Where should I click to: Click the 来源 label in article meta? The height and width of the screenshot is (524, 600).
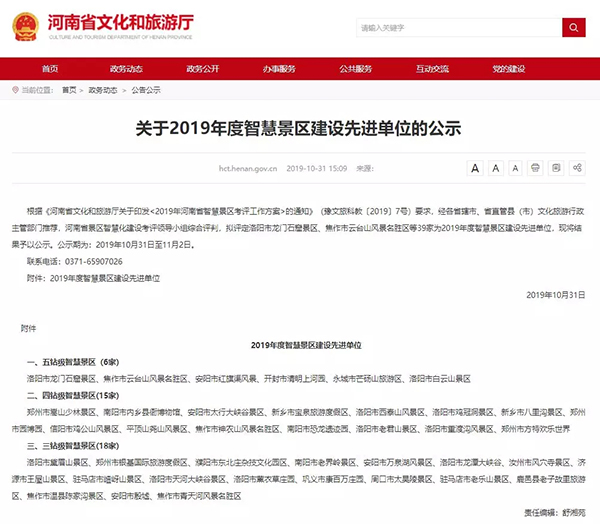tap(365, 168)
